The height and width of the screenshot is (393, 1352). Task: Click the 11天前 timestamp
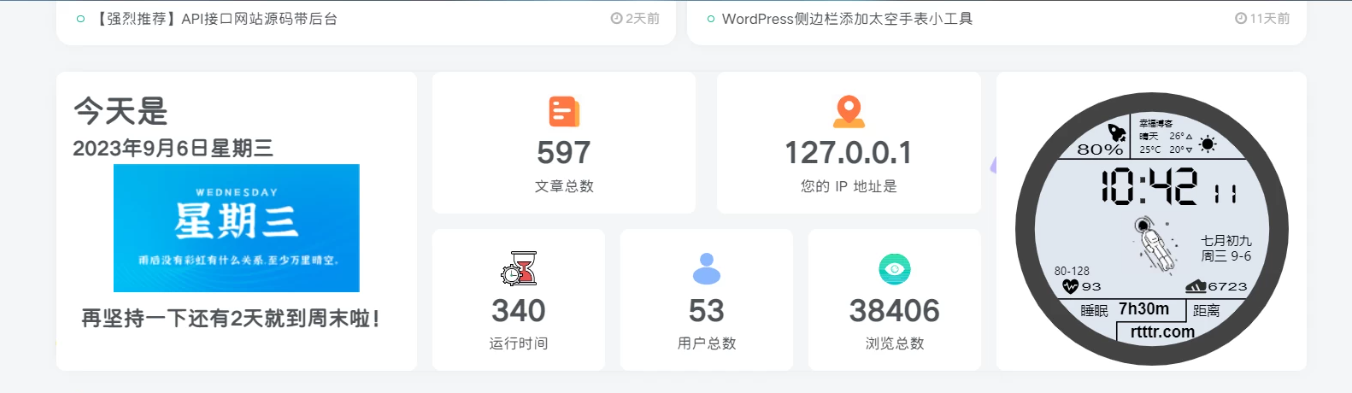[x=1270, y=18]
